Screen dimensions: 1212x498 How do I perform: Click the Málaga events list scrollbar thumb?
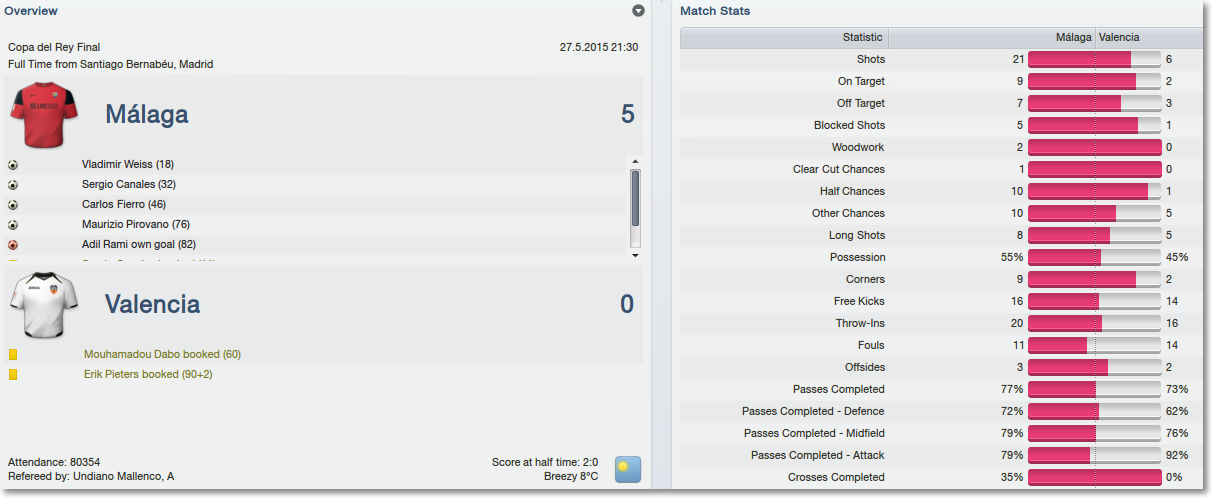coord(635,198)
